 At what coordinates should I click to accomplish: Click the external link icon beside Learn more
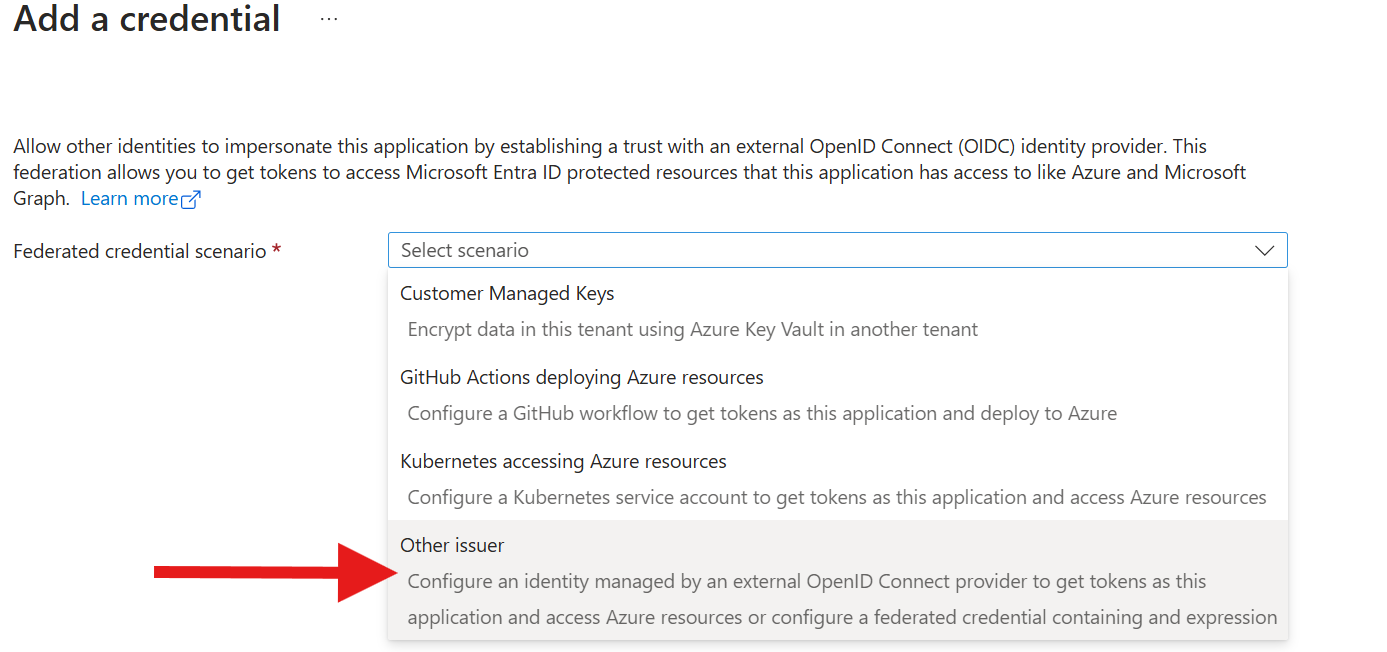click(x=191, y=199)
